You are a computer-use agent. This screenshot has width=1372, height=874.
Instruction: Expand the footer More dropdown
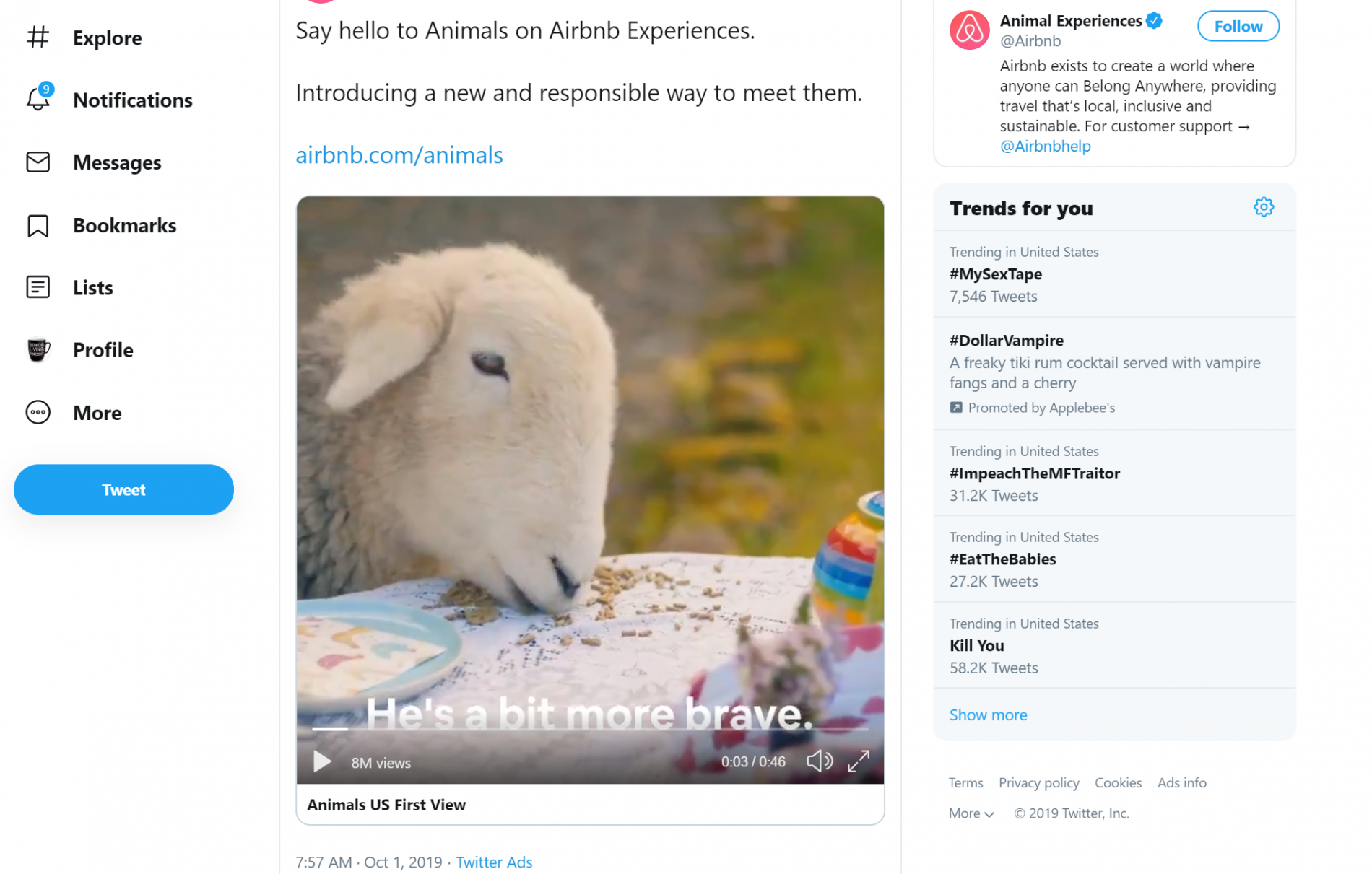point(971,813)
